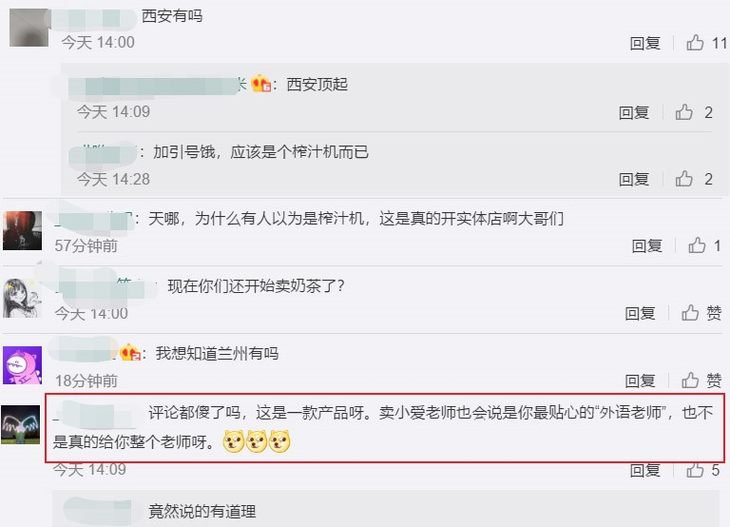Click VIP crown badge beside 西安顶起
The height and width of the screenshot is (527, 730).
(261, 84)
